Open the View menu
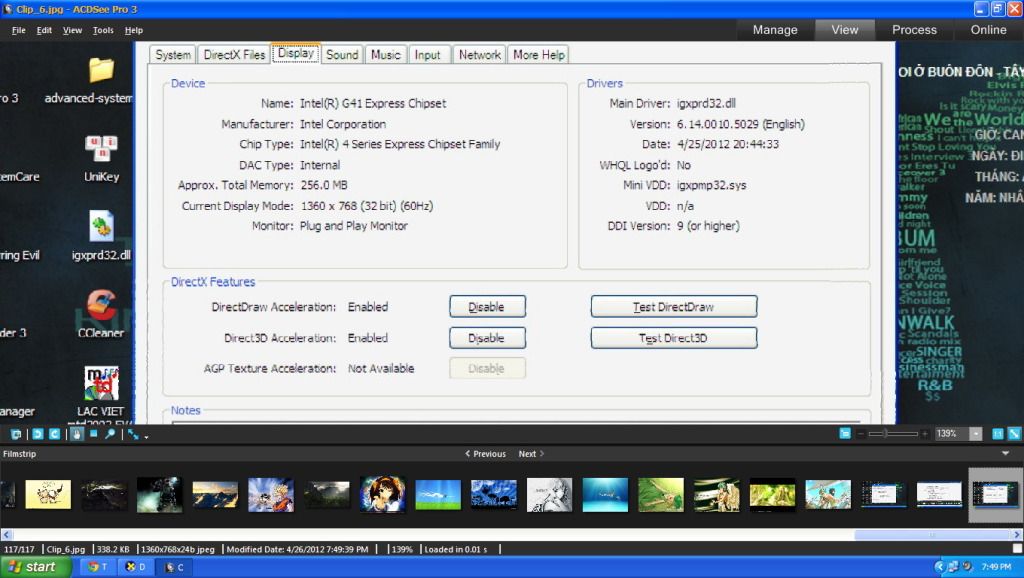Image resolution: width=1024 pixels, height=578 pixels. (x=72, y=30)
